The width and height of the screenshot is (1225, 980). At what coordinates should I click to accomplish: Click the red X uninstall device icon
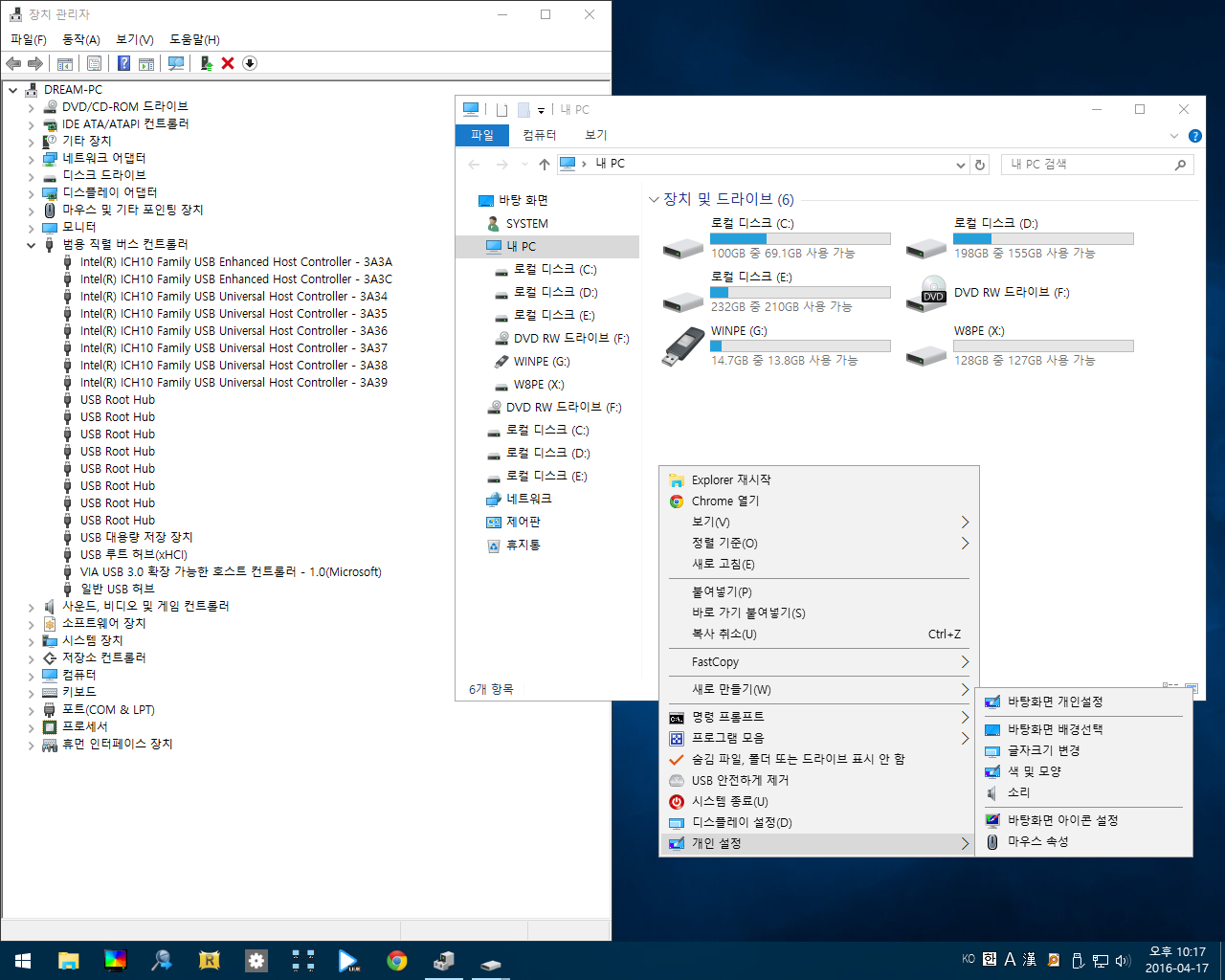tap(228, 63)
